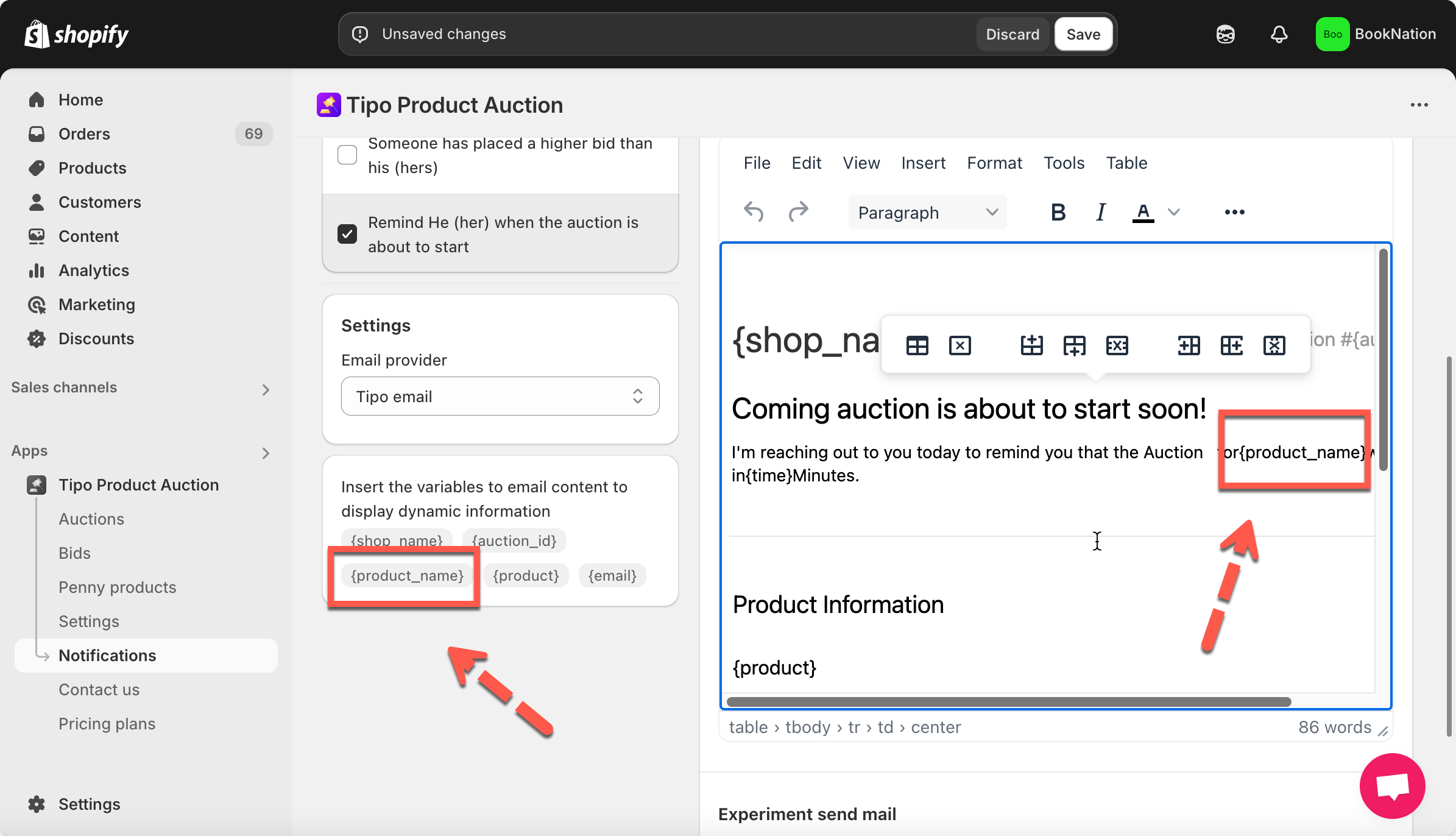The width and height of the screenshot is (1456, 836).
Task: Click the insert row before icon
Action: coord(1031,345)
